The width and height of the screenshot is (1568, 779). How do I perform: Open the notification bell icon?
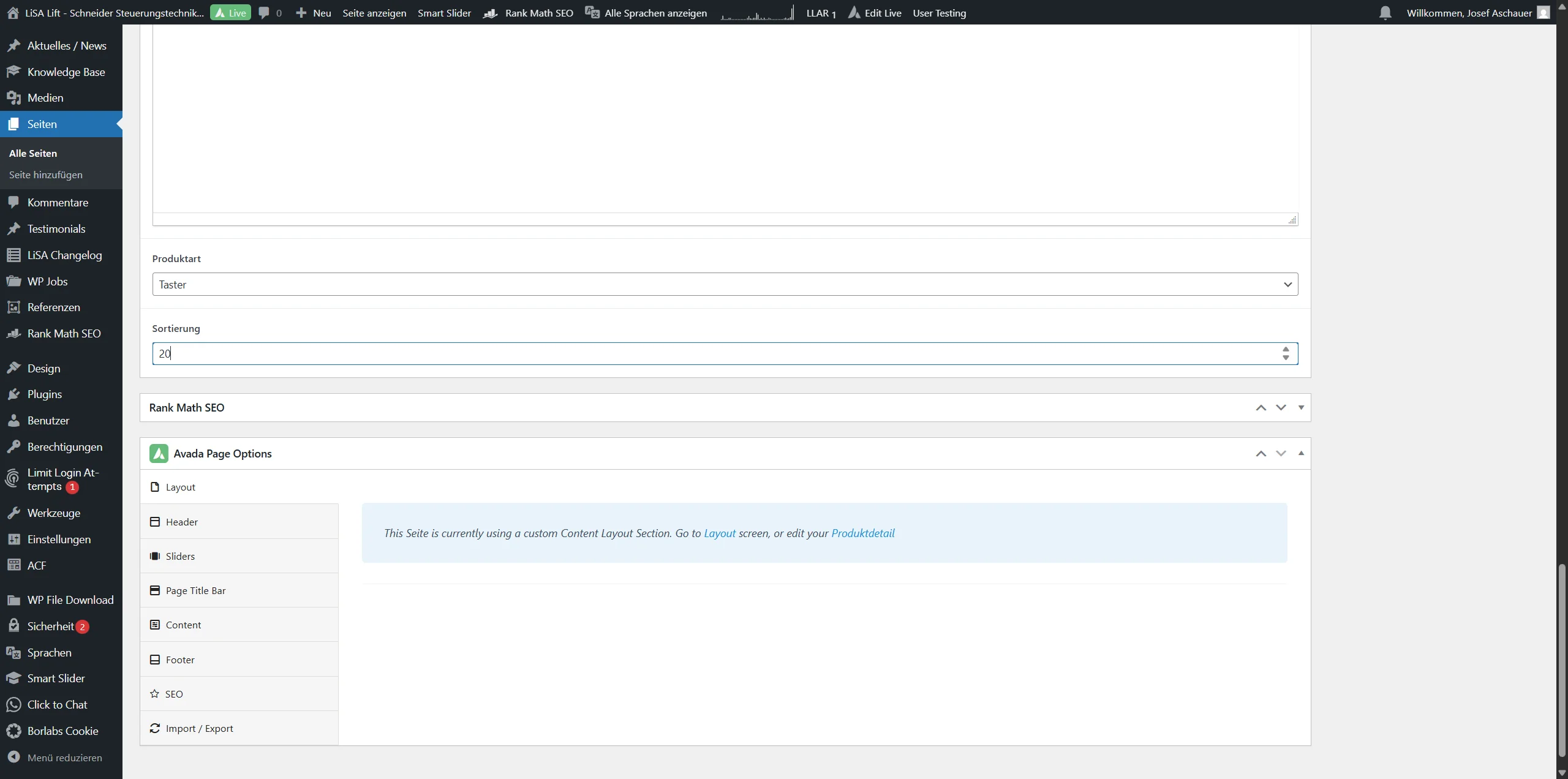tap(1385, 12)
